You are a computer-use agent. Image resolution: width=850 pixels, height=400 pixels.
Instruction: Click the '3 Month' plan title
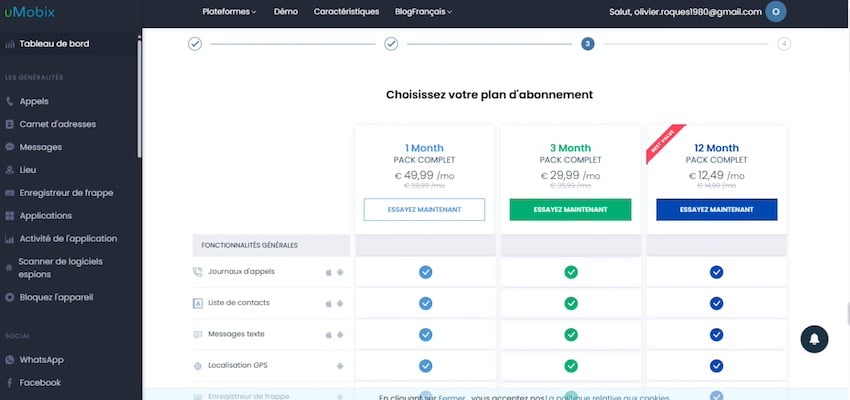pyautogui.click(x=570, y=148)
